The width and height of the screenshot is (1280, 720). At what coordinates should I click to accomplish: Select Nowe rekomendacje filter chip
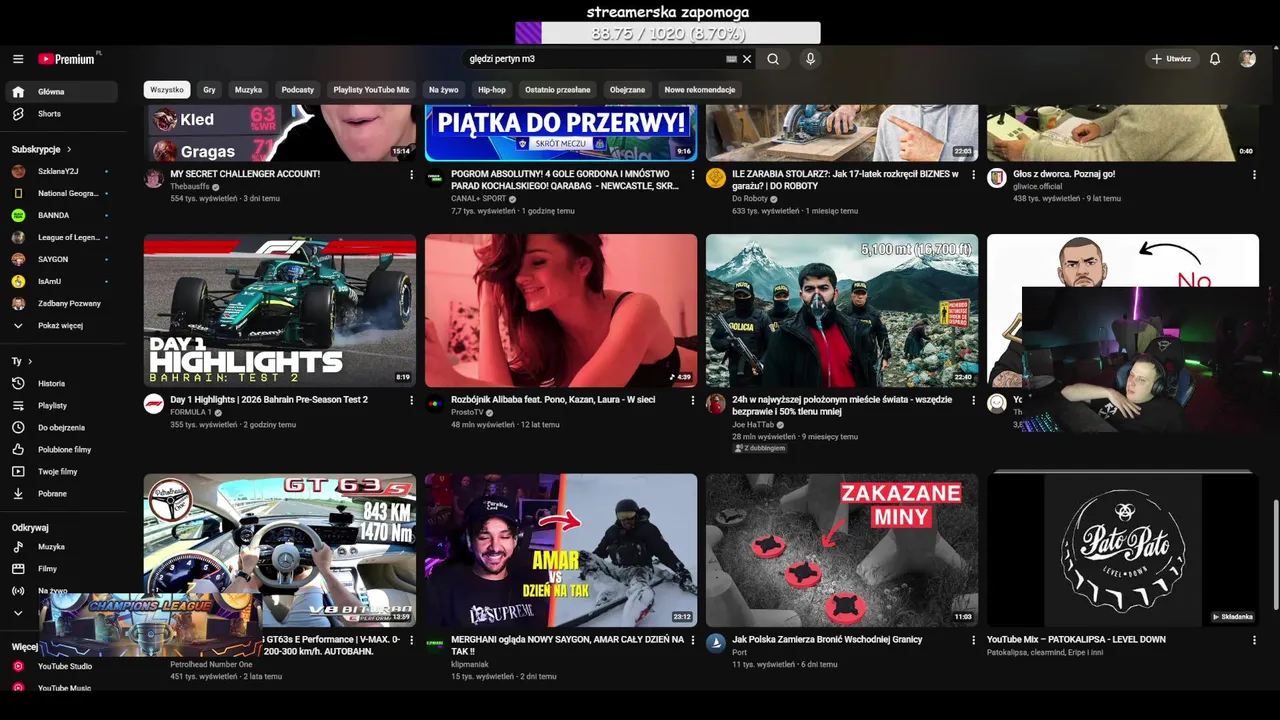click(700, 90)
